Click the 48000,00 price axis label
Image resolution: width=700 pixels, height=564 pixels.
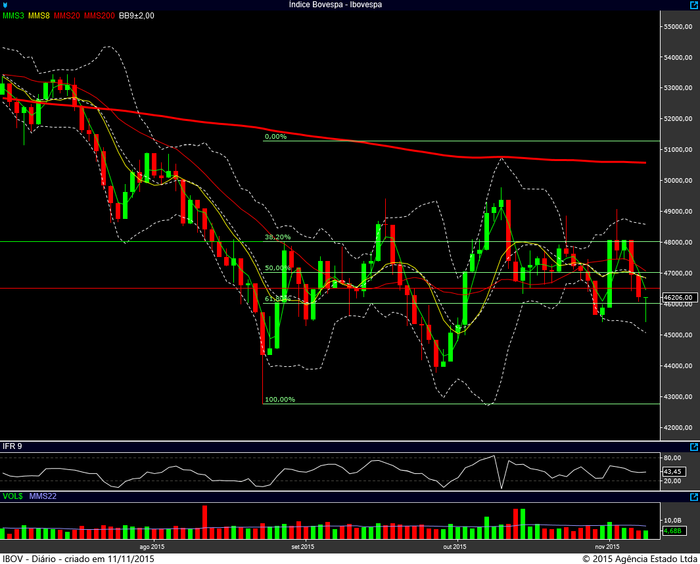pos(678,242)
